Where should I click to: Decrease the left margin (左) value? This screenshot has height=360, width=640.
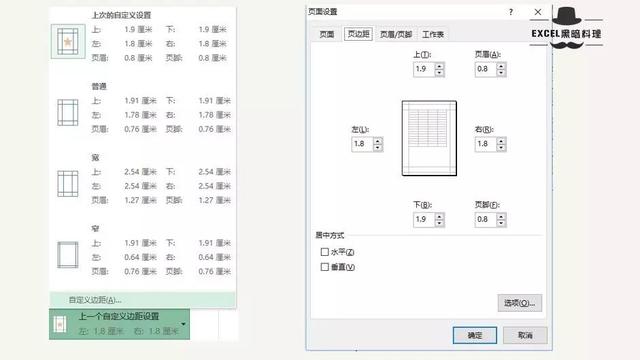point(378,148)
